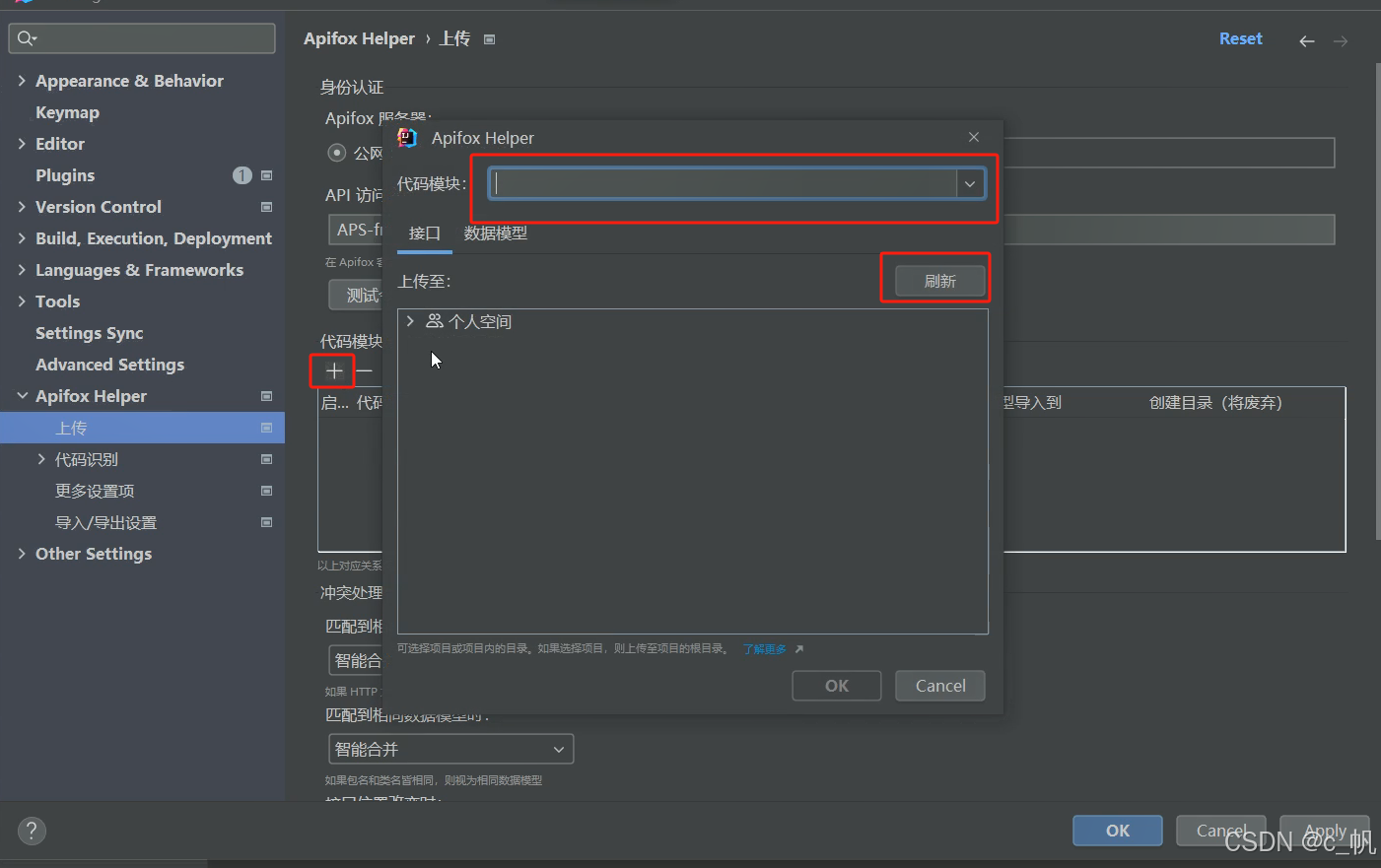Expand Version Control settings section
This screenshot has height=868, width=1381.
pyautogui.click(x=22, y=207)
